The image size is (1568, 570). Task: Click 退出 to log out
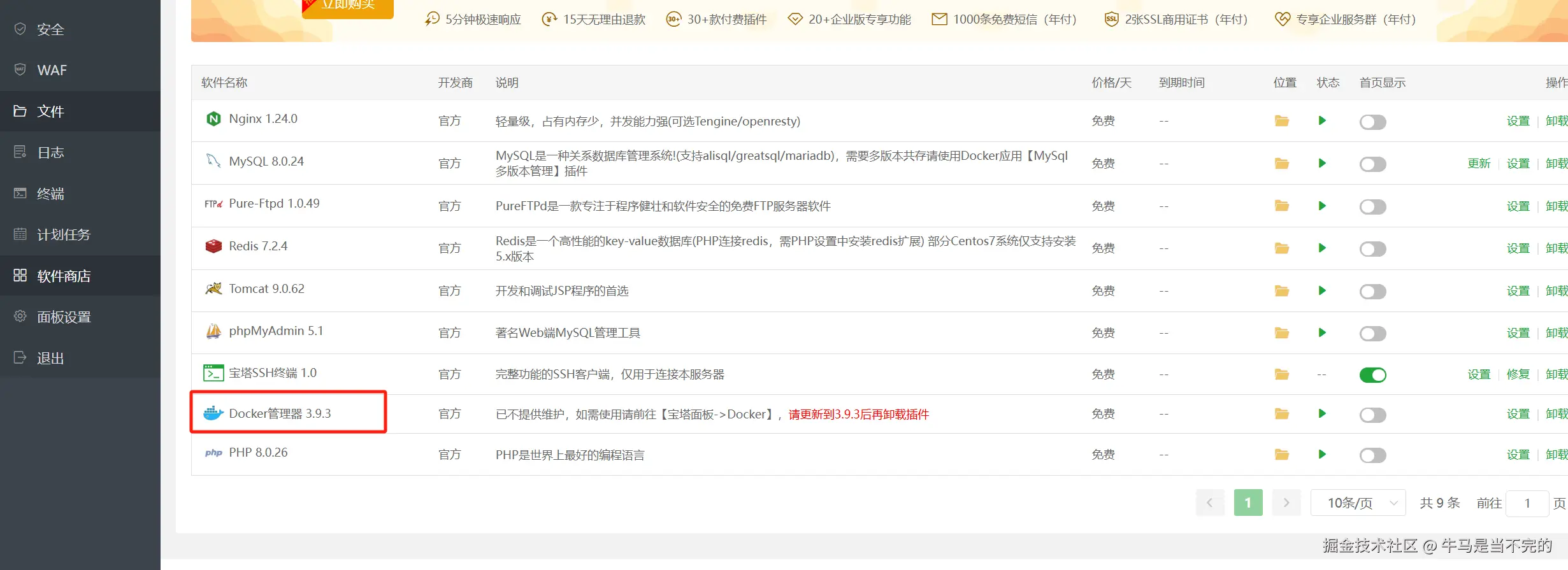pos(80,358)
